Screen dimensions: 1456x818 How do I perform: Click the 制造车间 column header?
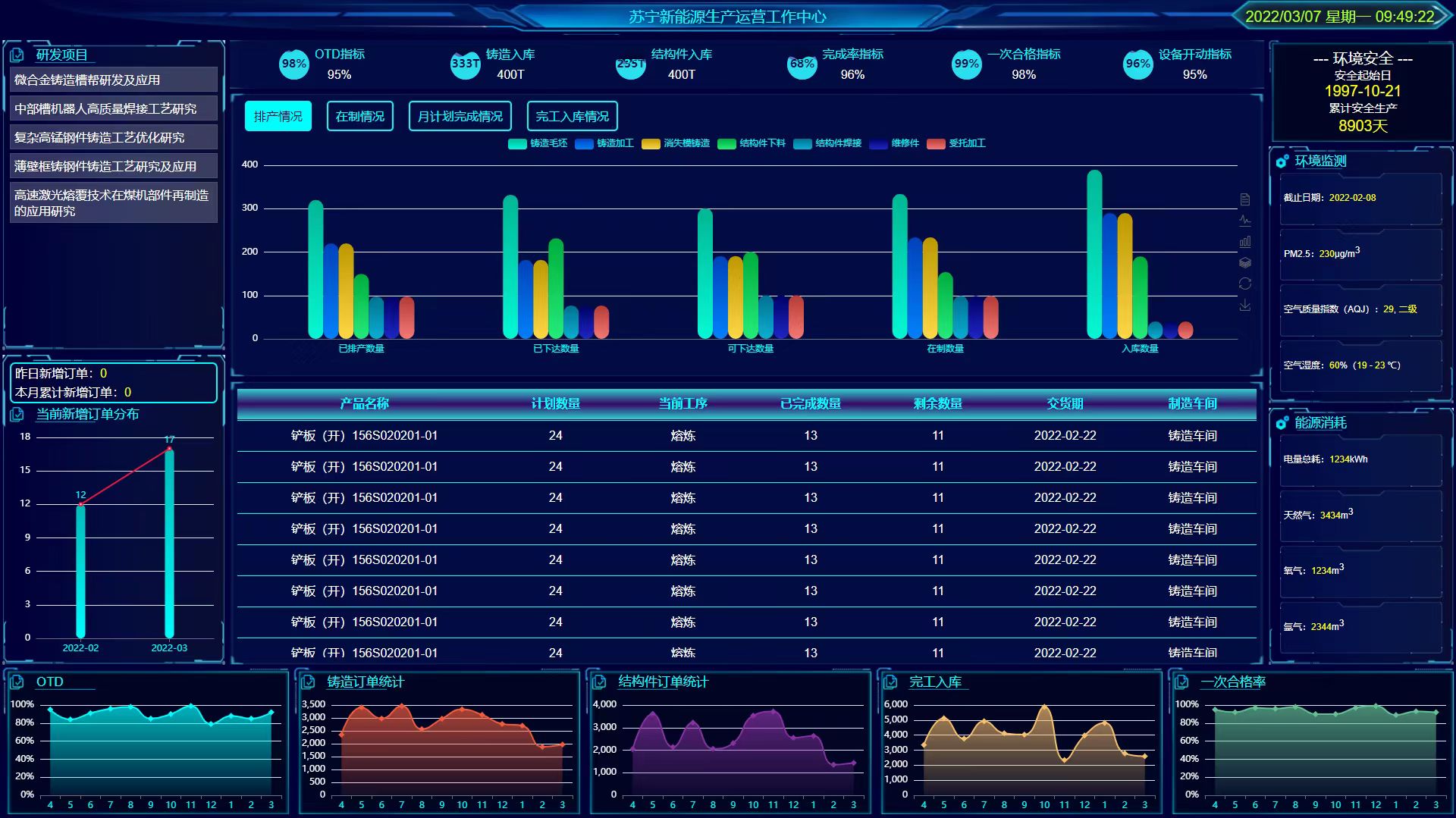point(1193,403)
